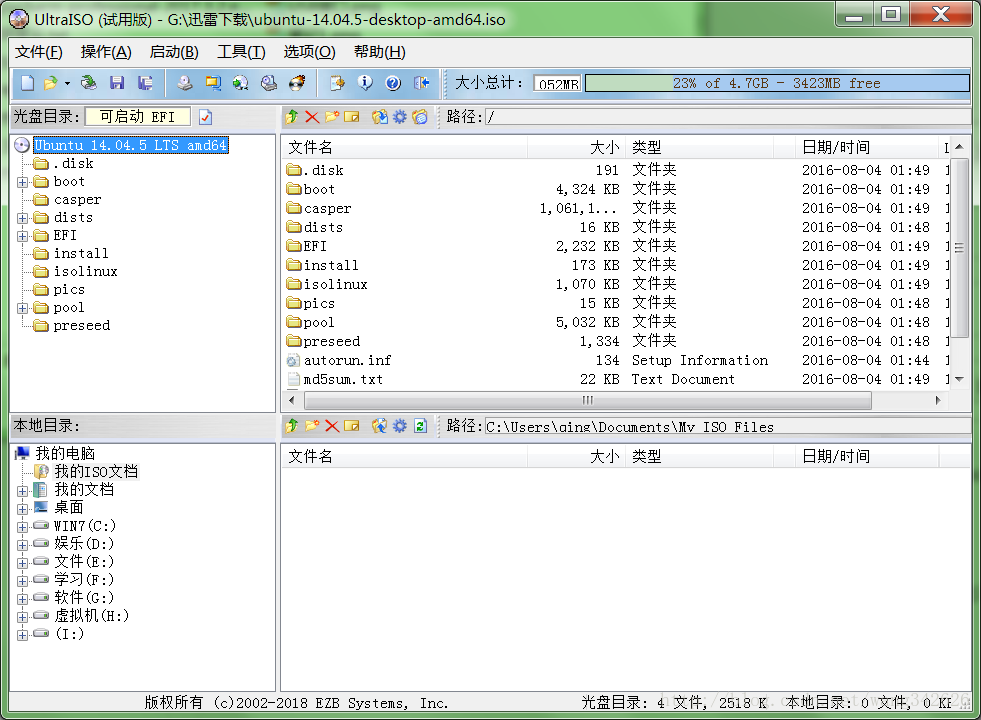Screen dimensions: 981x720
Task: Open the 文件(F) menu
Action: click(x=39, y=52)
